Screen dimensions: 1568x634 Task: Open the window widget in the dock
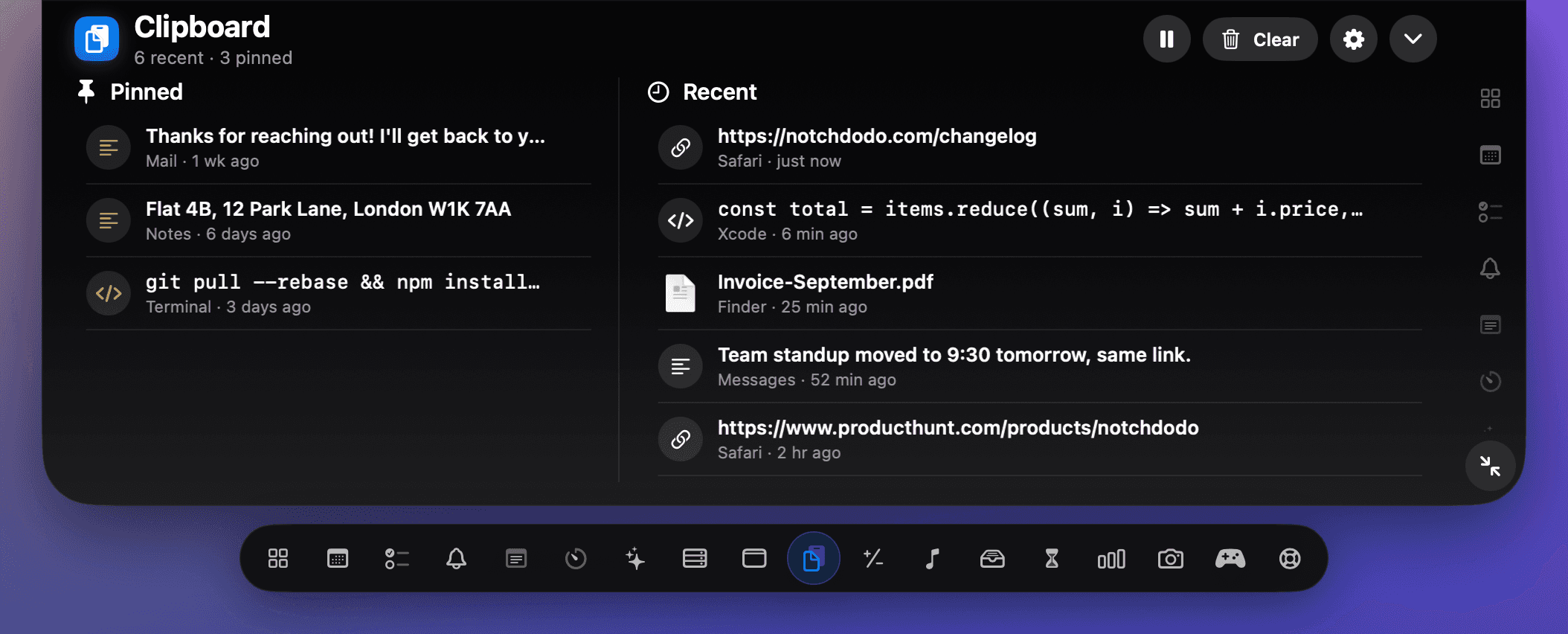(x=754, y=558)
